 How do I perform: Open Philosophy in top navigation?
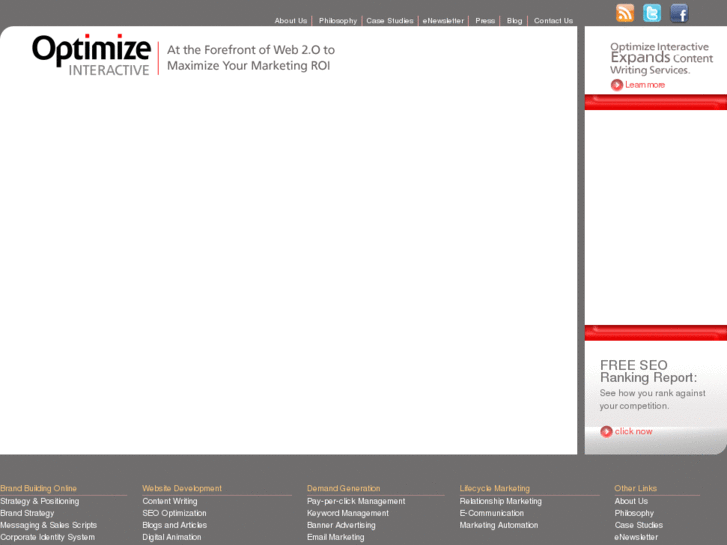coord(338,21)
